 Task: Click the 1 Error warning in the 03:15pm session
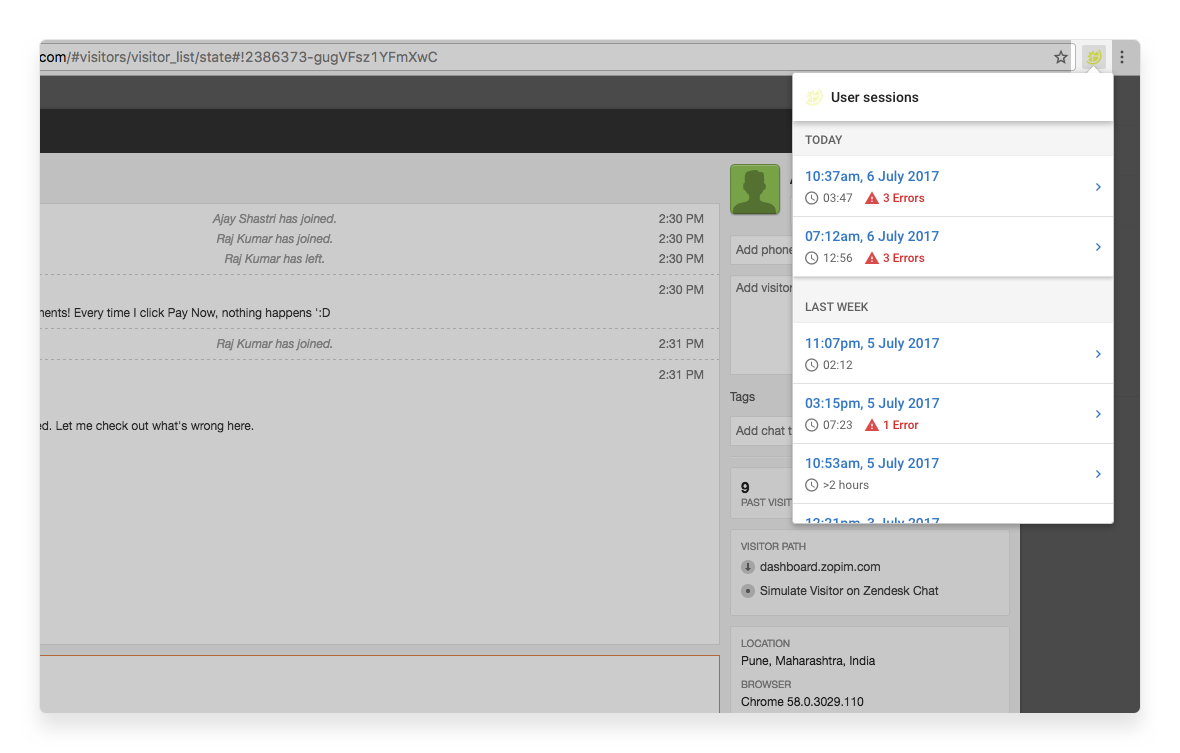(892, 425)
